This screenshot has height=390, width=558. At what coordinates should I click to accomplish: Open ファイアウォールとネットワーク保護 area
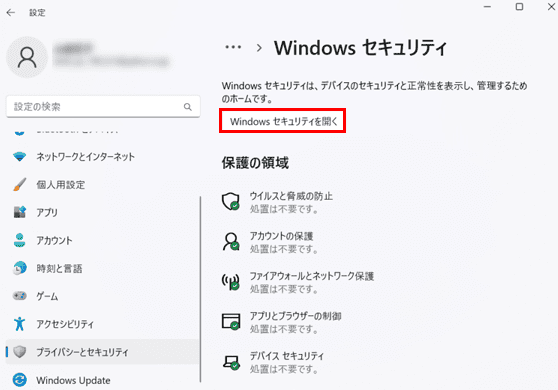tap(298, 282)
